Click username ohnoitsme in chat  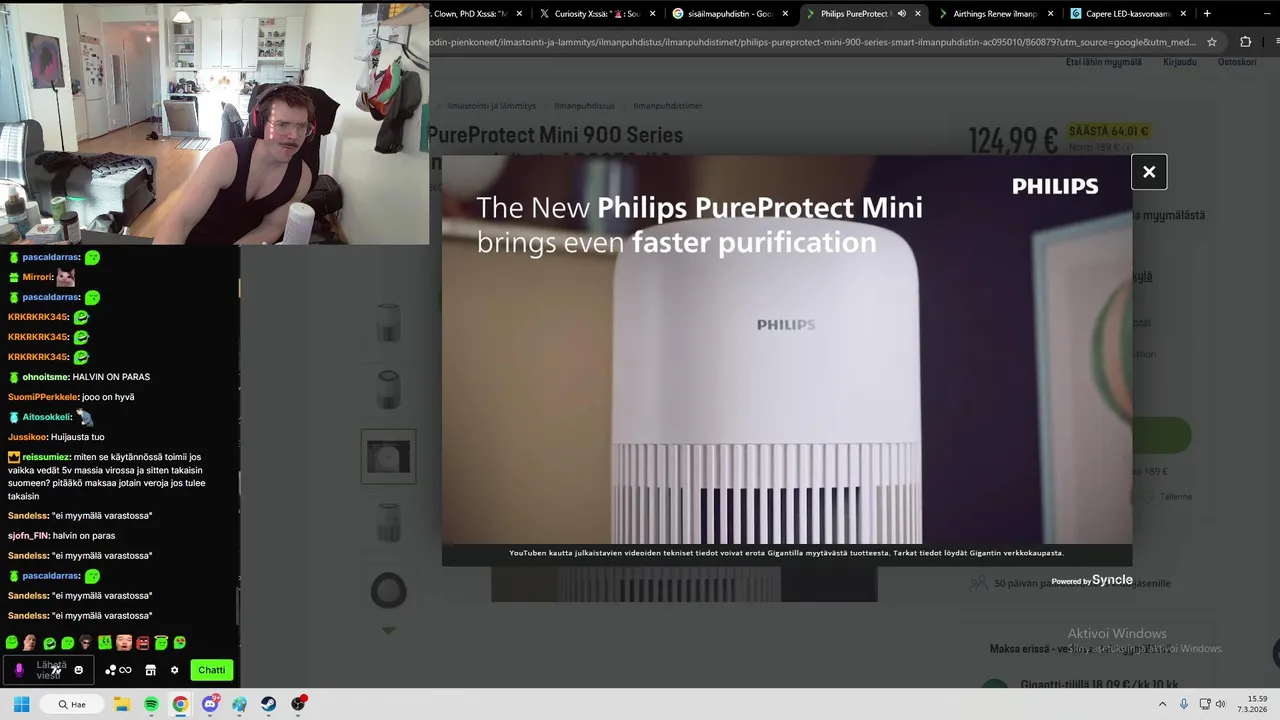pos(46,377)
